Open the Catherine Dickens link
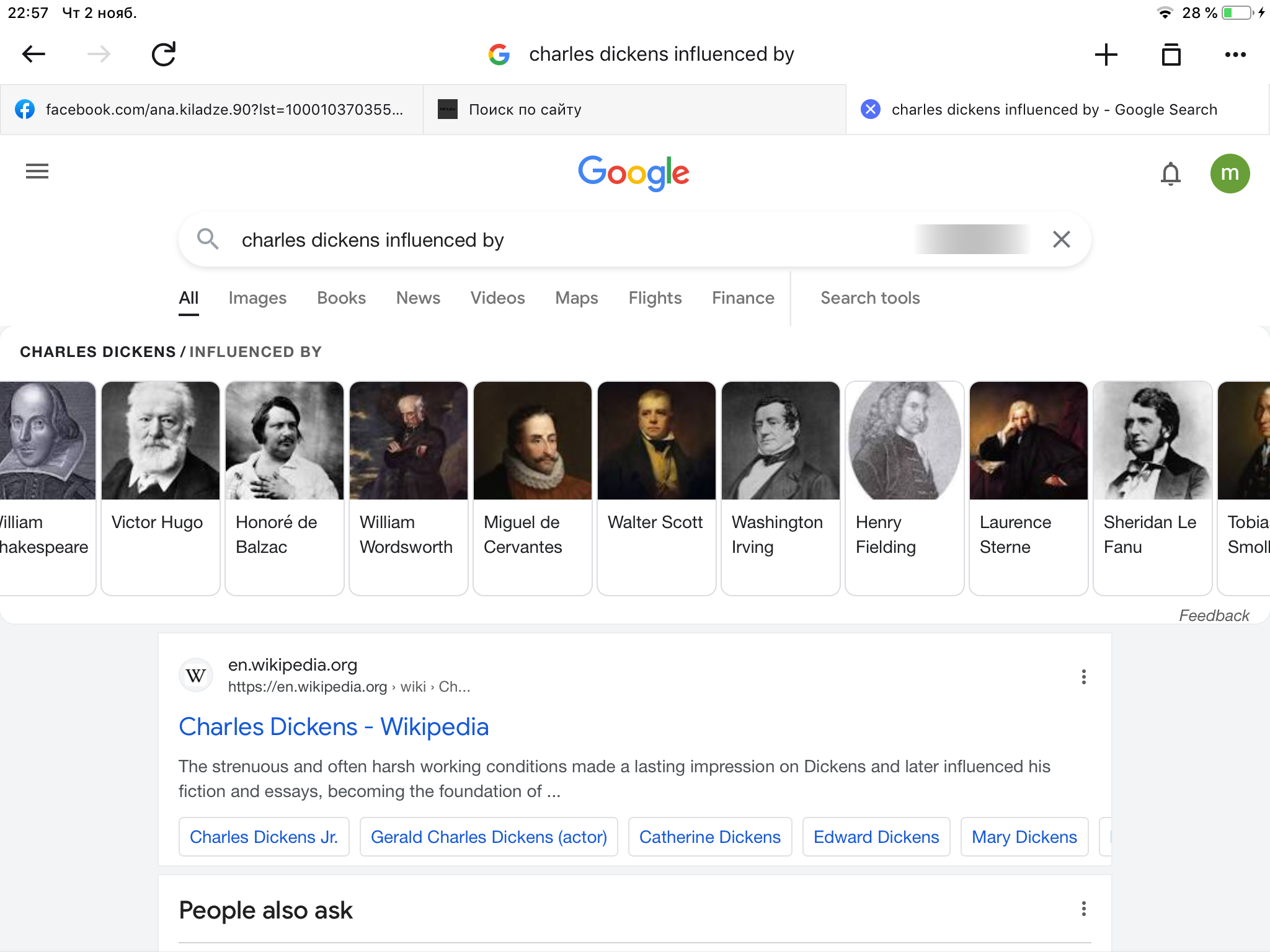The width and height of the screenshot is (1270, 952). point(709,837)
